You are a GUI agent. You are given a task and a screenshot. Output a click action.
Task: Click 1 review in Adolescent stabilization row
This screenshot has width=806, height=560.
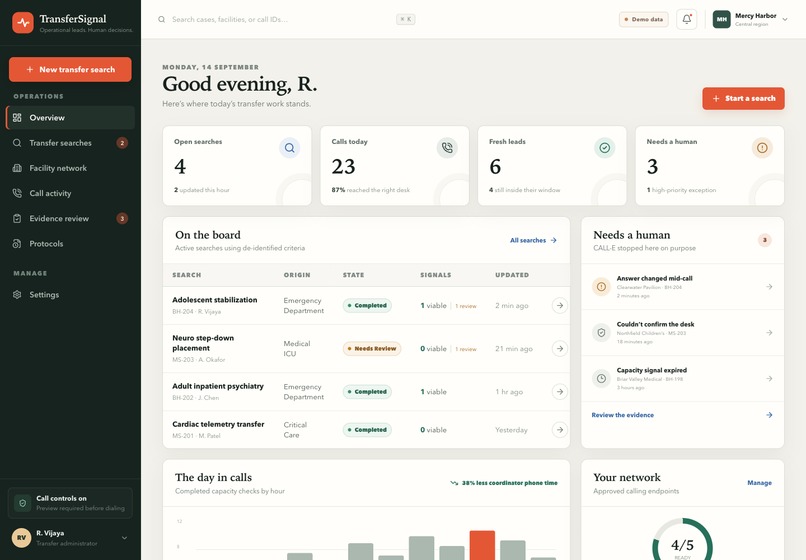(466, 306)
